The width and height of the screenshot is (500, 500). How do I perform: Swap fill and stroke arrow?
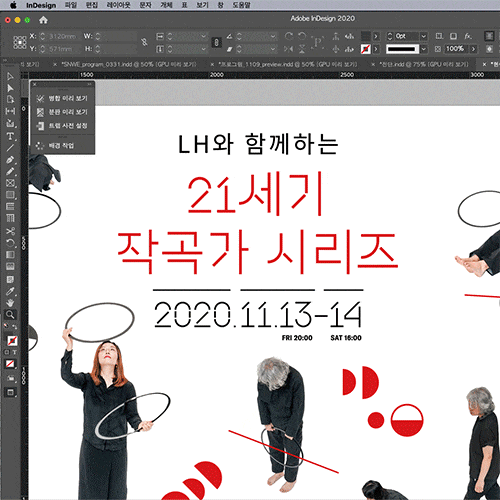pos(15,327)
